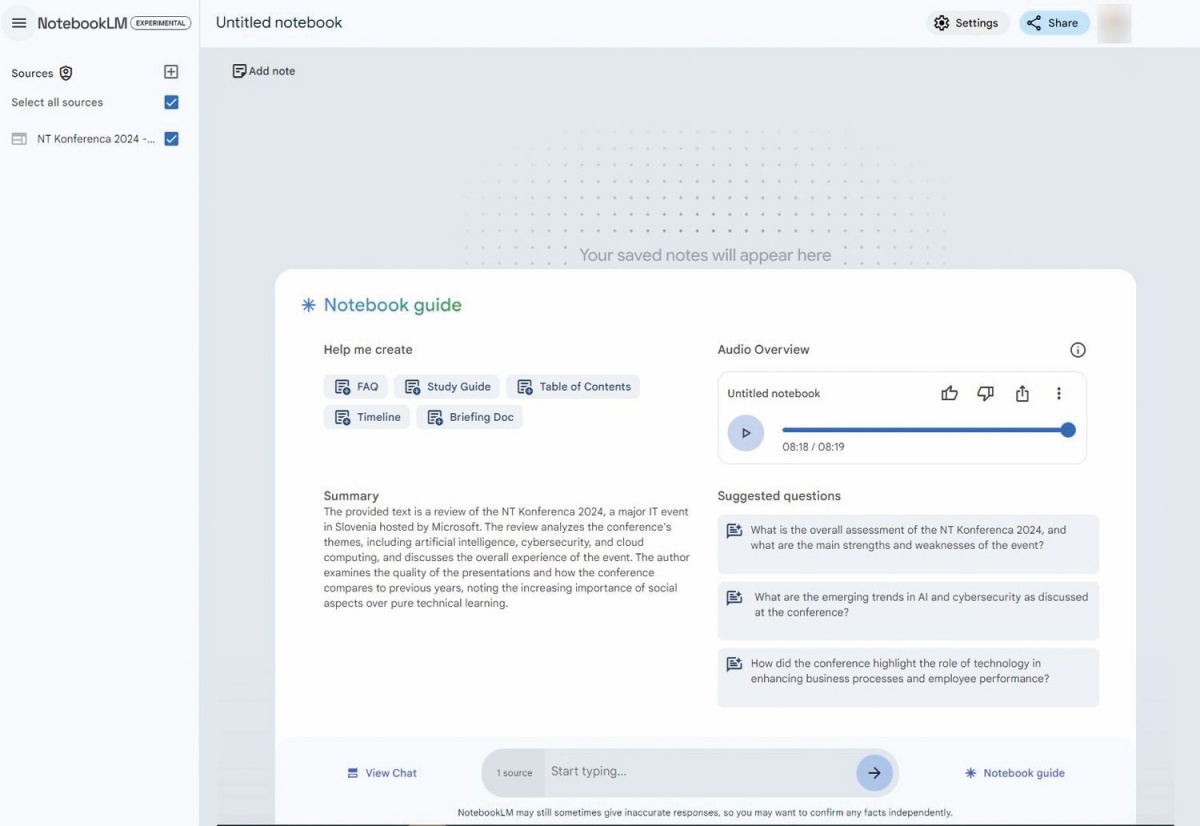Open the NT Konferenca 2024 source
The height and width of the screenshot is (826, 1200).
(96, 139)
